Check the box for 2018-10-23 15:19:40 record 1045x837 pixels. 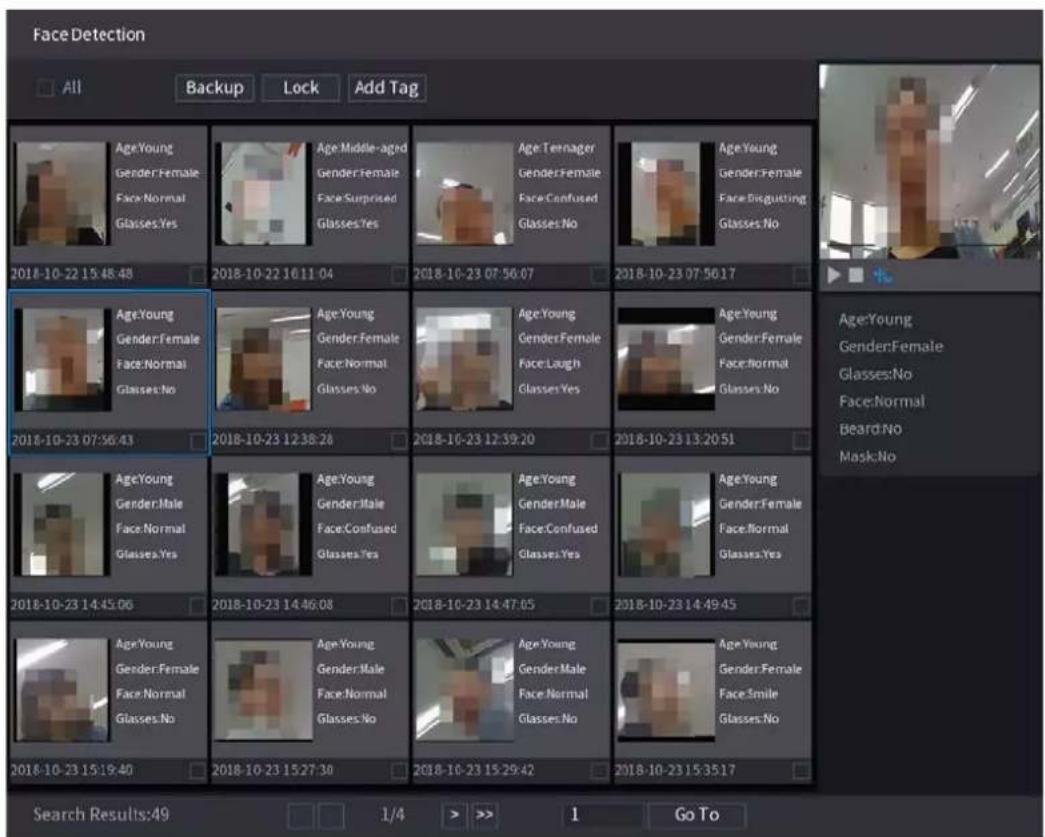(197, 770)
